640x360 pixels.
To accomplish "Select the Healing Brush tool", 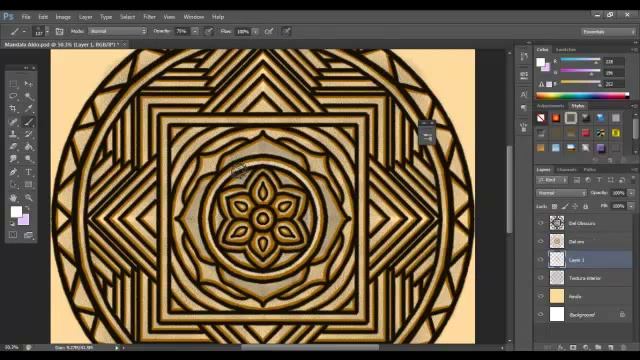I will pyautogui.click(x=13, y=122).
